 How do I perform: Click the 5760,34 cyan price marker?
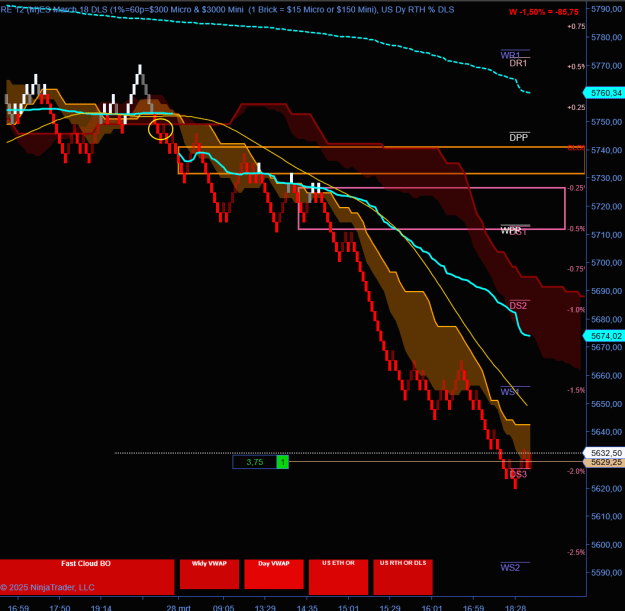click(x=604, y=93)
